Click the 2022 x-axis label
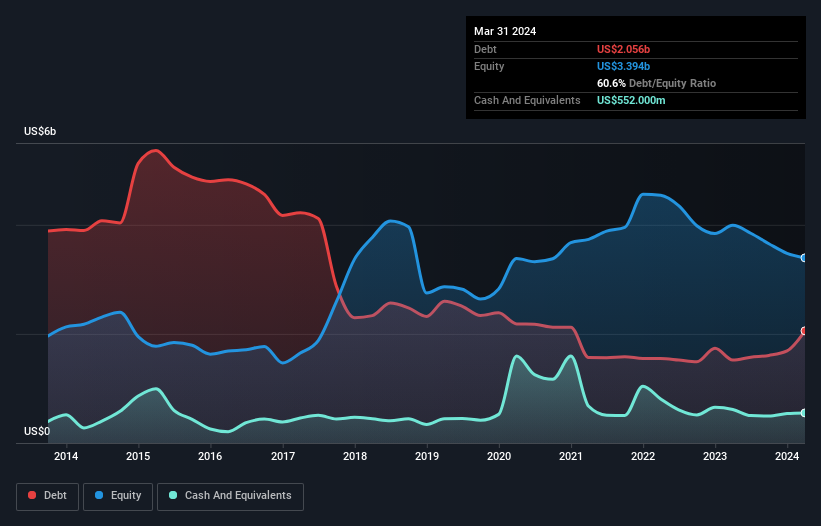 pyautogui.click(x=643, y=456)
